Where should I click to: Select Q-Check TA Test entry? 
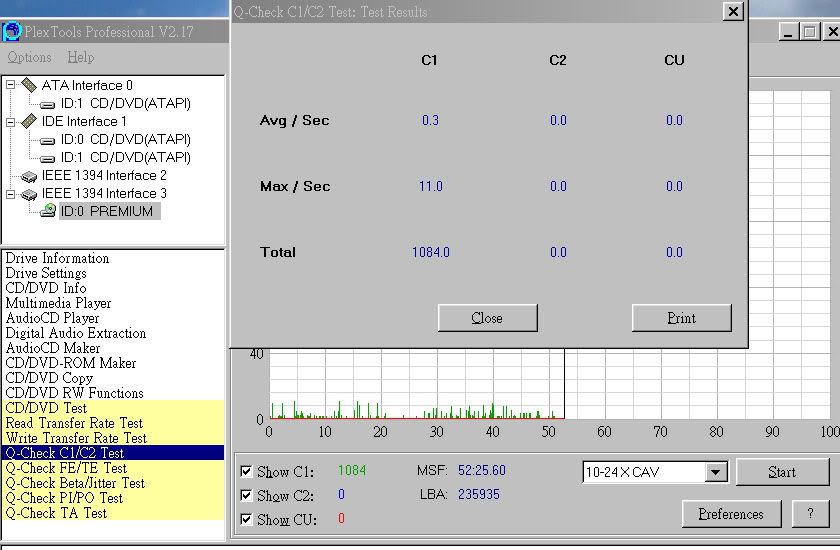pyautogui.click(x=113, y=513)
